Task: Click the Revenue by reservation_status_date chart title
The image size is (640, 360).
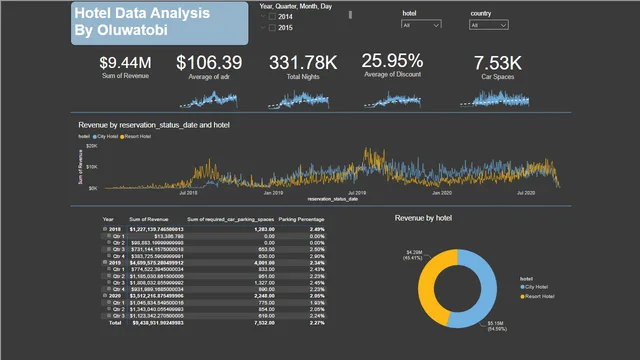Action: 154,125
